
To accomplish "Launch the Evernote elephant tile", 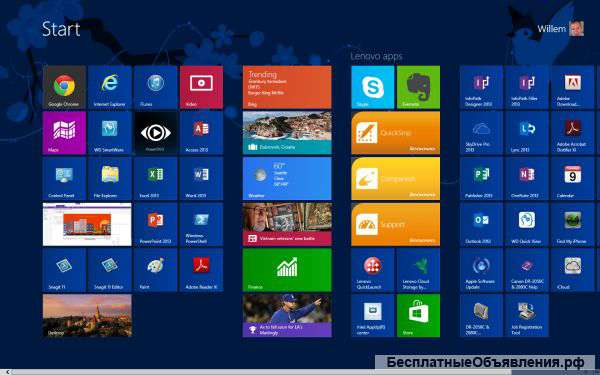I will pos(418,87).
